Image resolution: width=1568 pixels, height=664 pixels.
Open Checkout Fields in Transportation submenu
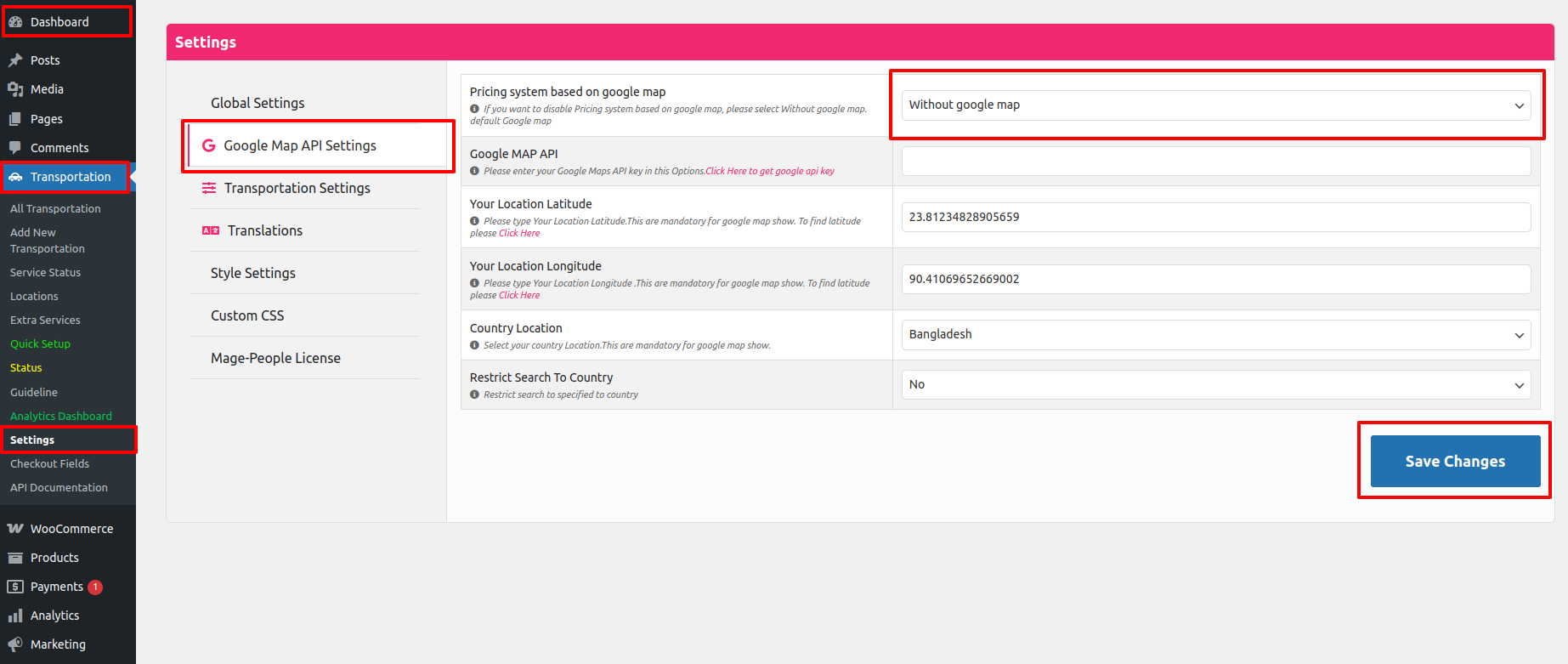[49, 464]
